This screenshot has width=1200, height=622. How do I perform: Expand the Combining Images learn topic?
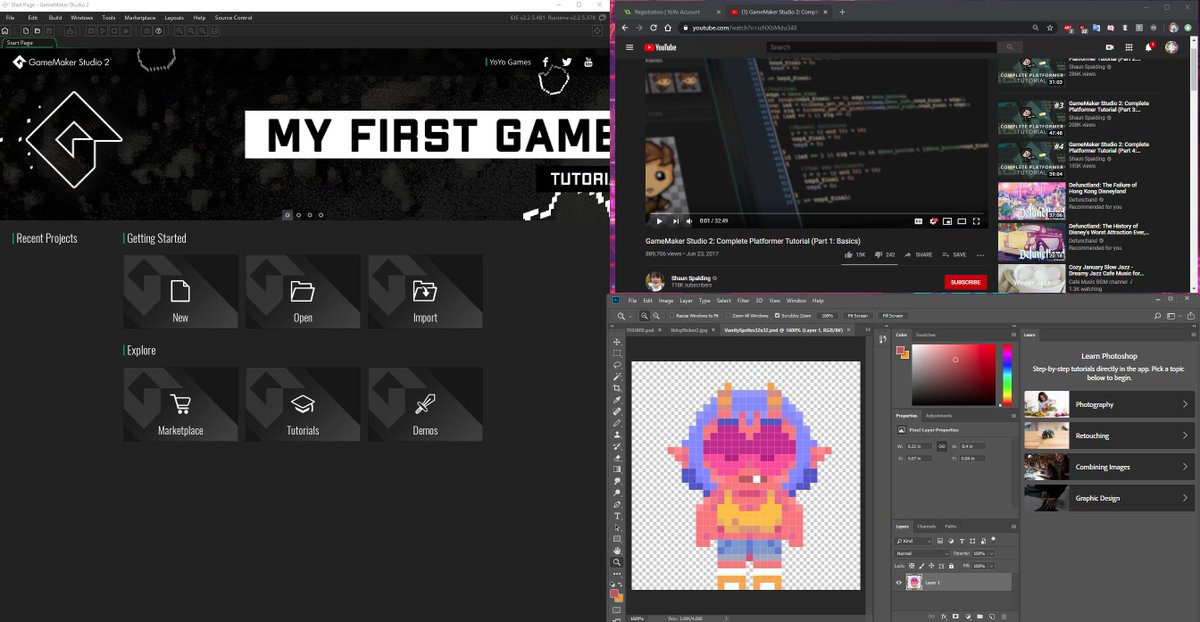click(1109, 467)
